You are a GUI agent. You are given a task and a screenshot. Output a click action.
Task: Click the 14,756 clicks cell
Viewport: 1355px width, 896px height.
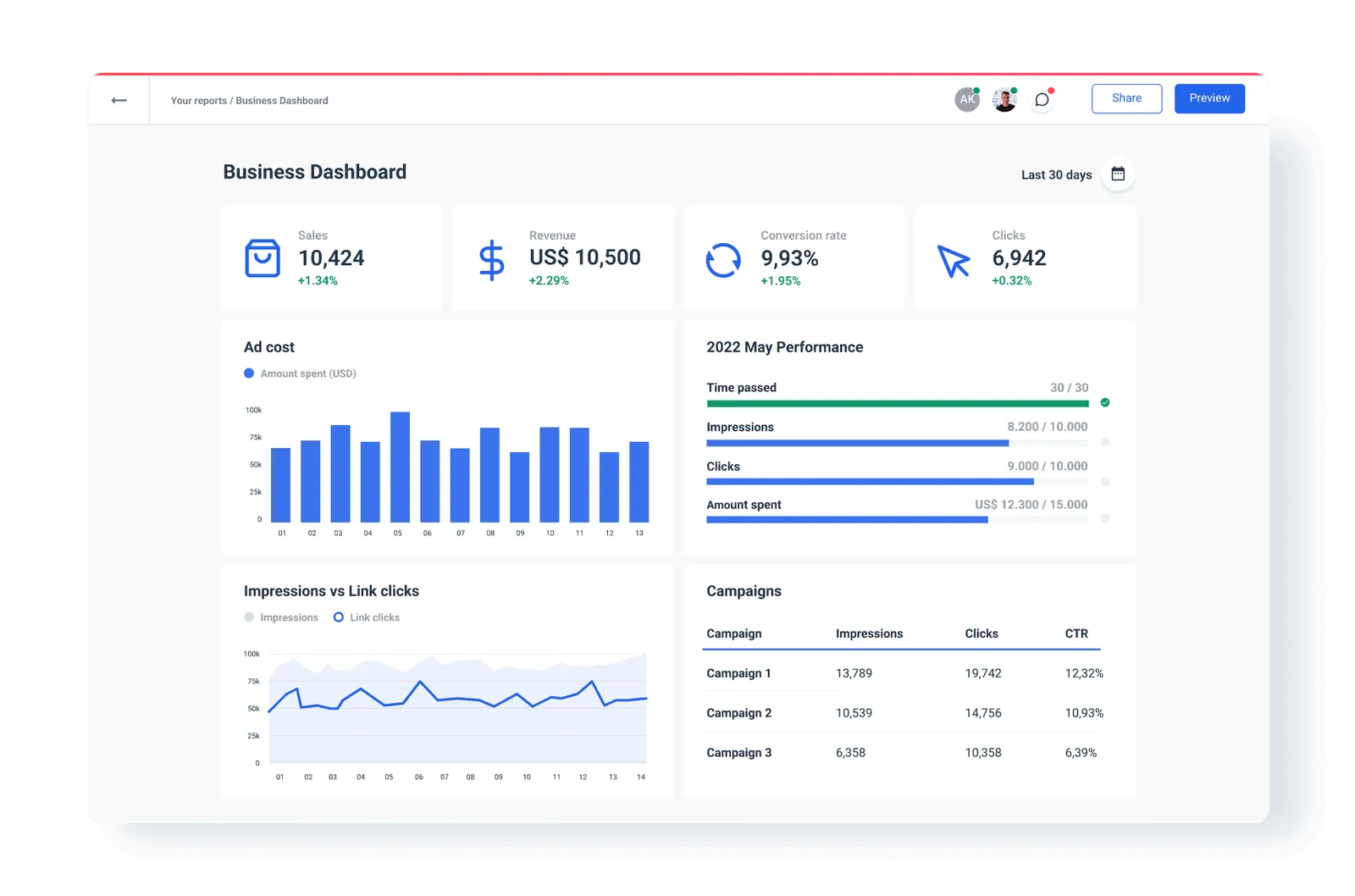click(x=983, y=713)
